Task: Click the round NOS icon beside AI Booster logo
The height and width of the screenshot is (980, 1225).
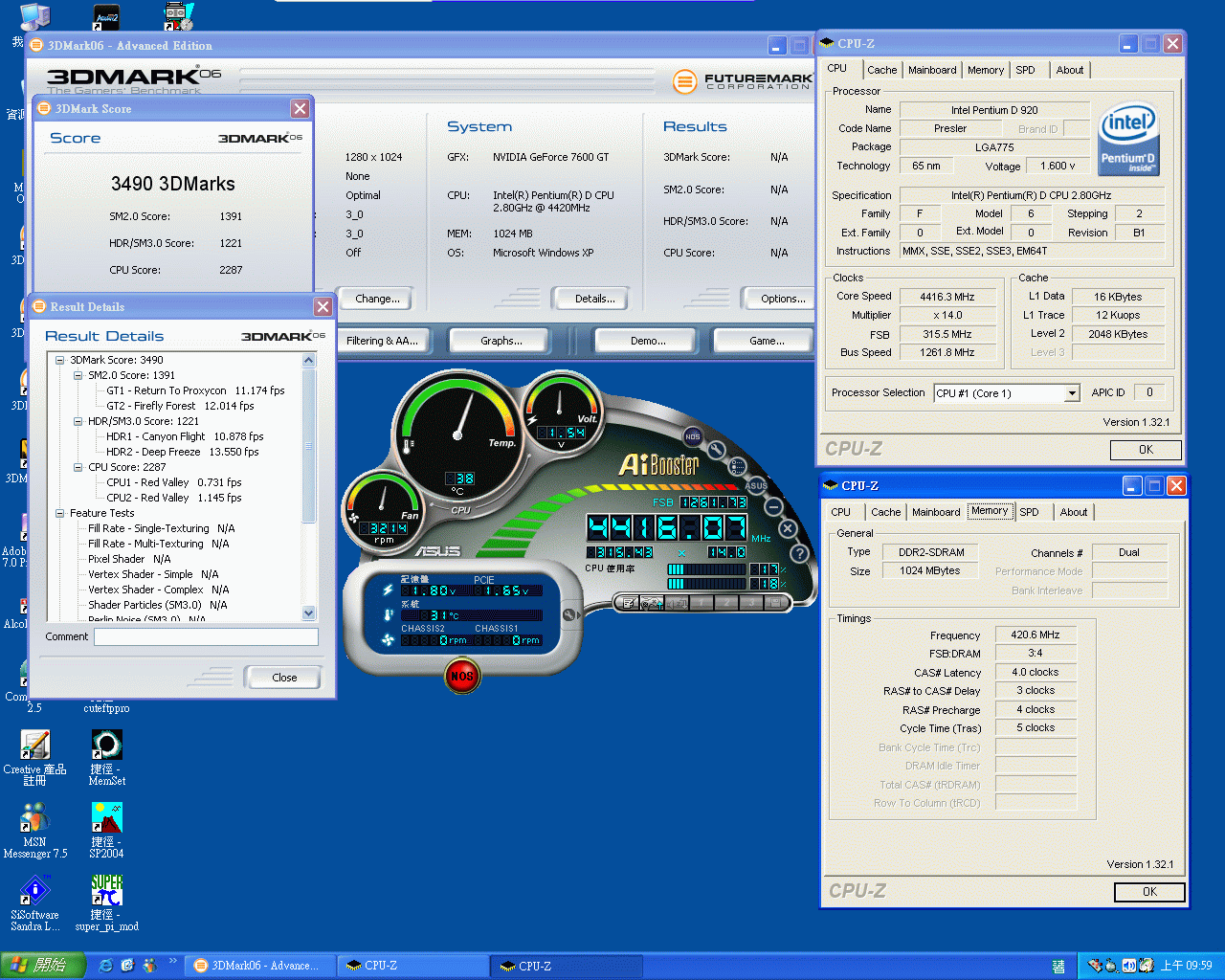Action: click(x=693, y=436)
